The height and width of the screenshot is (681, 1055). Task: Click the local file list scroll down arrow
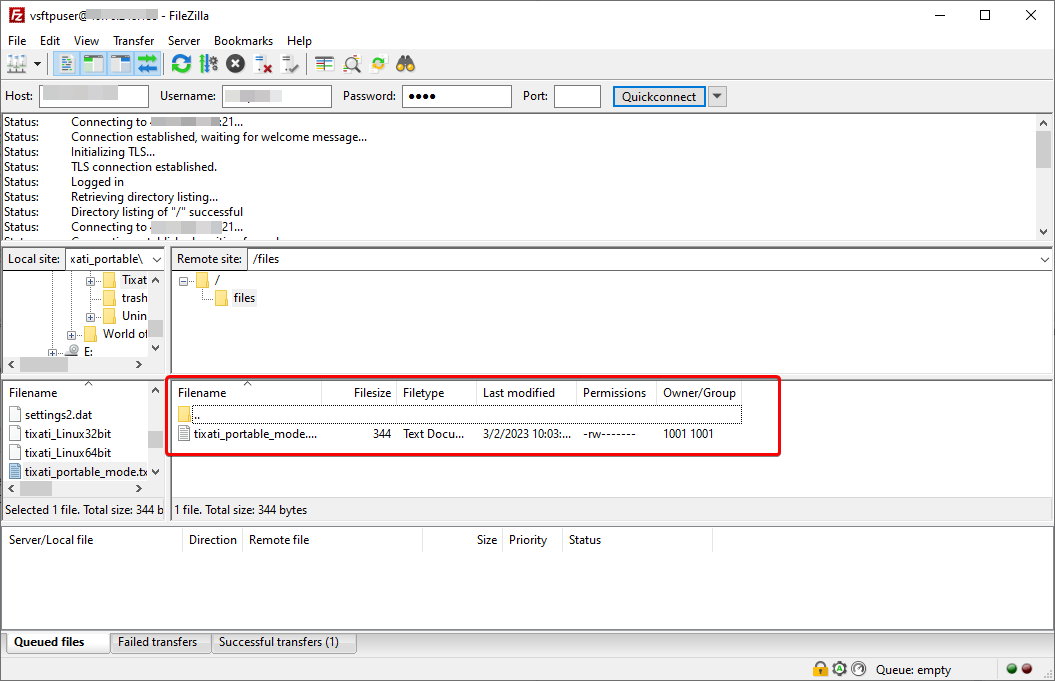[x=155, y=472]
